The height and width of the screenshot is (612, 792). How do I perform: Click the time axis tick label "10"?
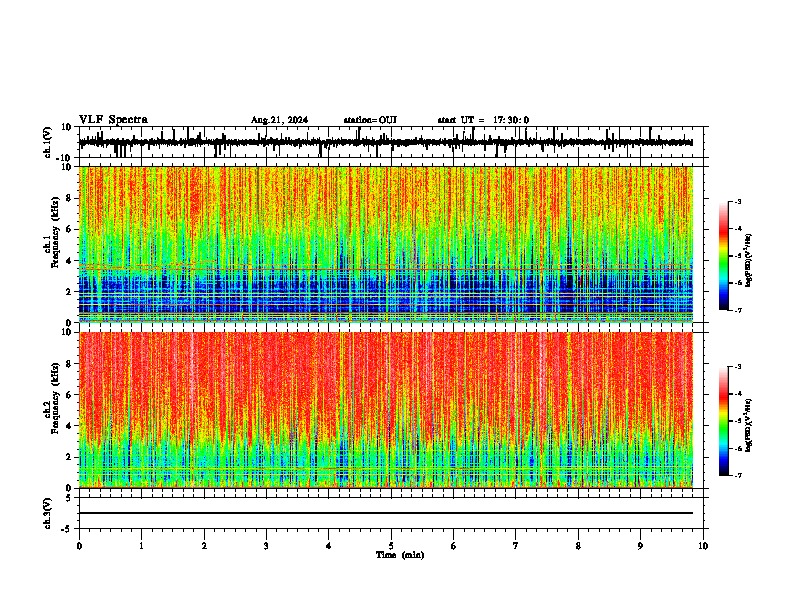(x=703, y=546)
